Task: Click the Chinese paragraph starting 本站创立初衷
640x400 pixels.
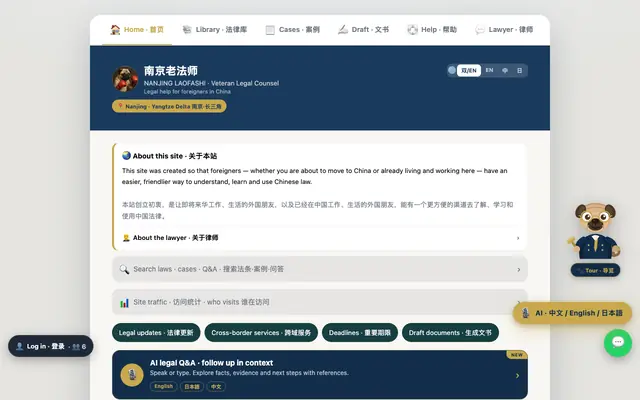Action: tap(317, 210)
